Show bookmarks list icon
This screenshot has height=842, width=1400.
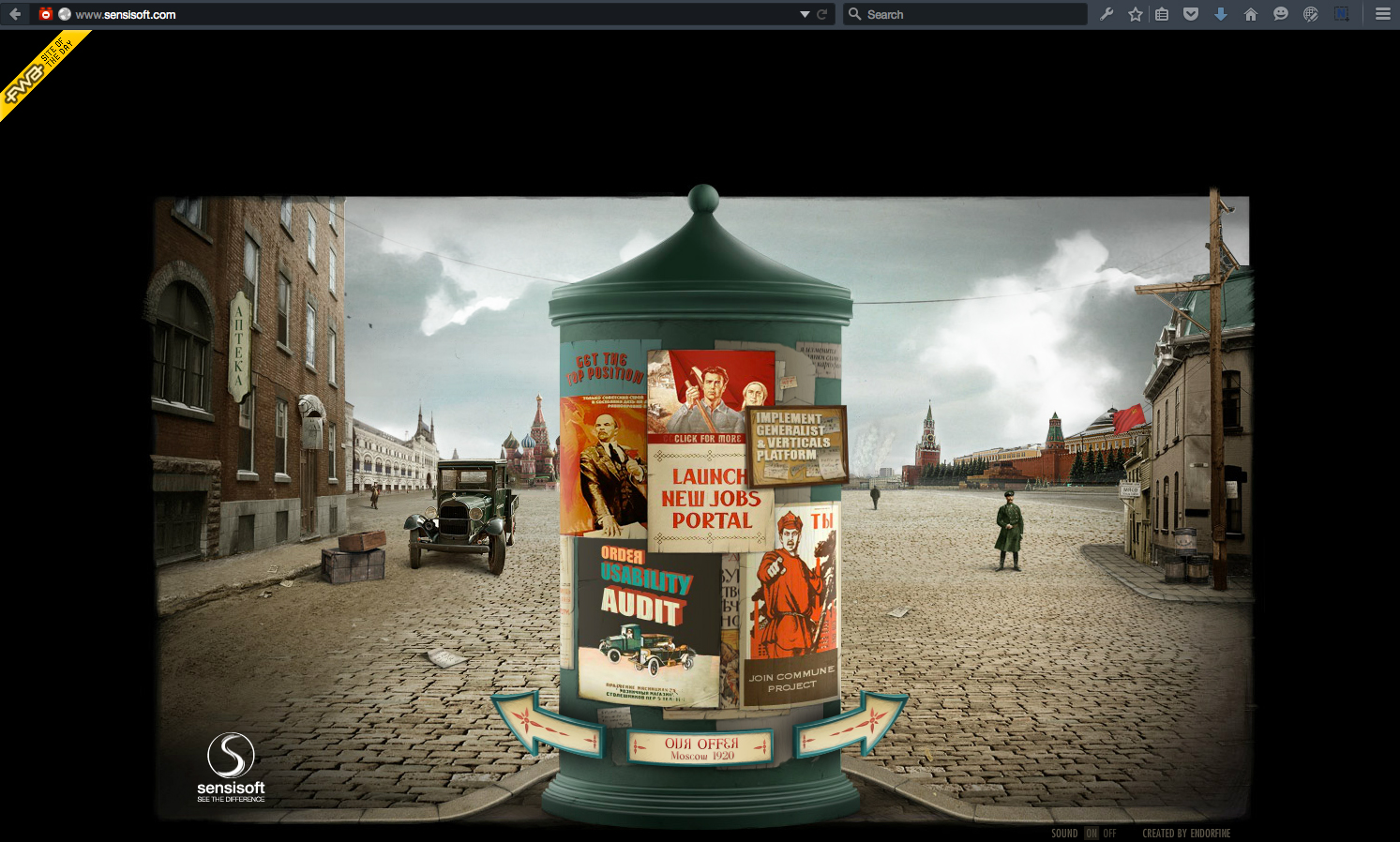[1162, 14]
